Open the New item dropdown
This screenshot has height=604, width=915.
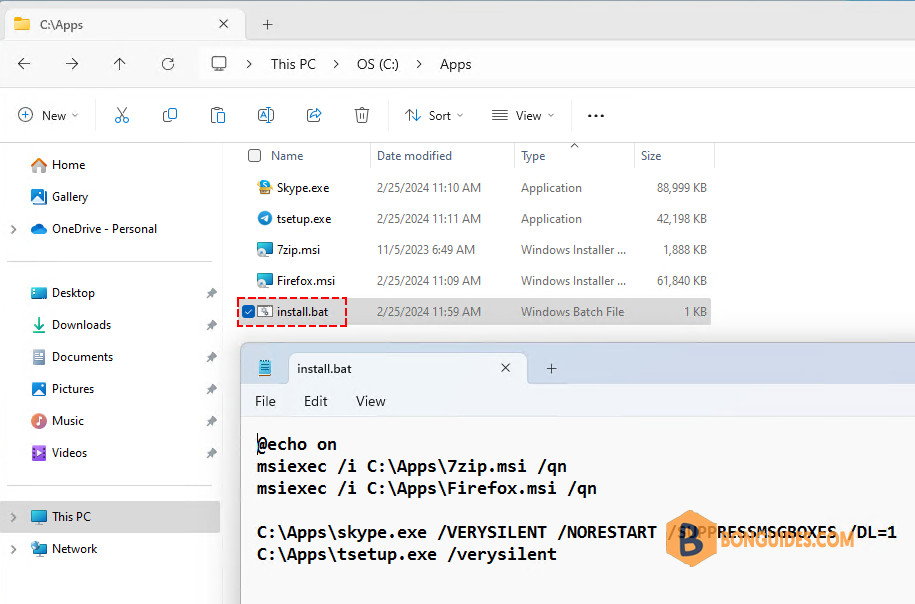48,115
